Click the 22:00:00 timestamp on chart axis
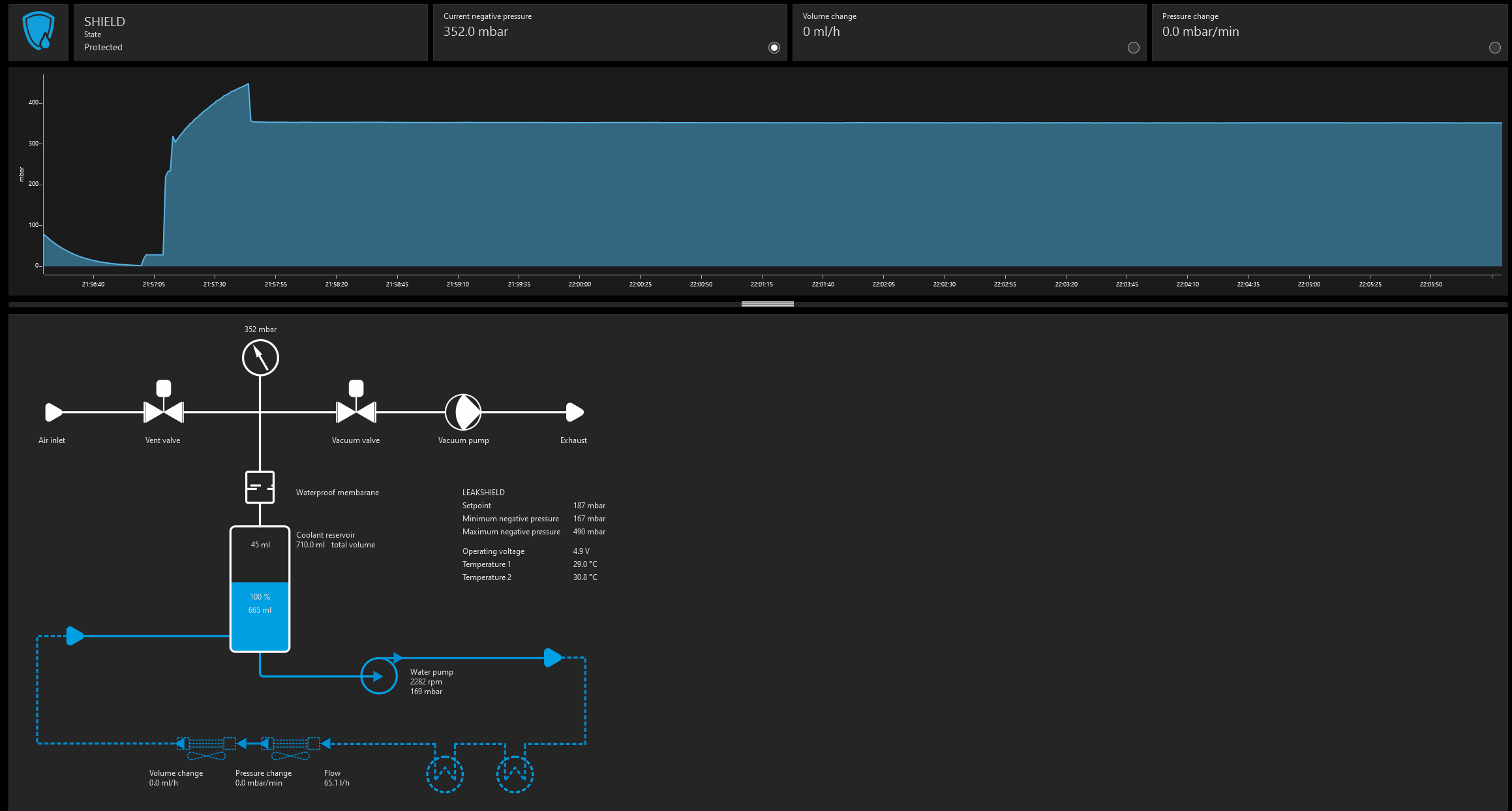The width and height of the screenshot is (1512, 811). click(x=579, y=284)
